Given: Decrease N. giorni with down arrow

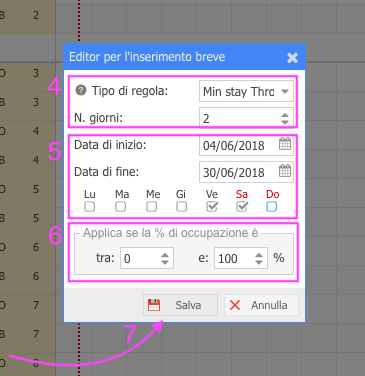Looking at the screenshot, I should tap(285, 122).
